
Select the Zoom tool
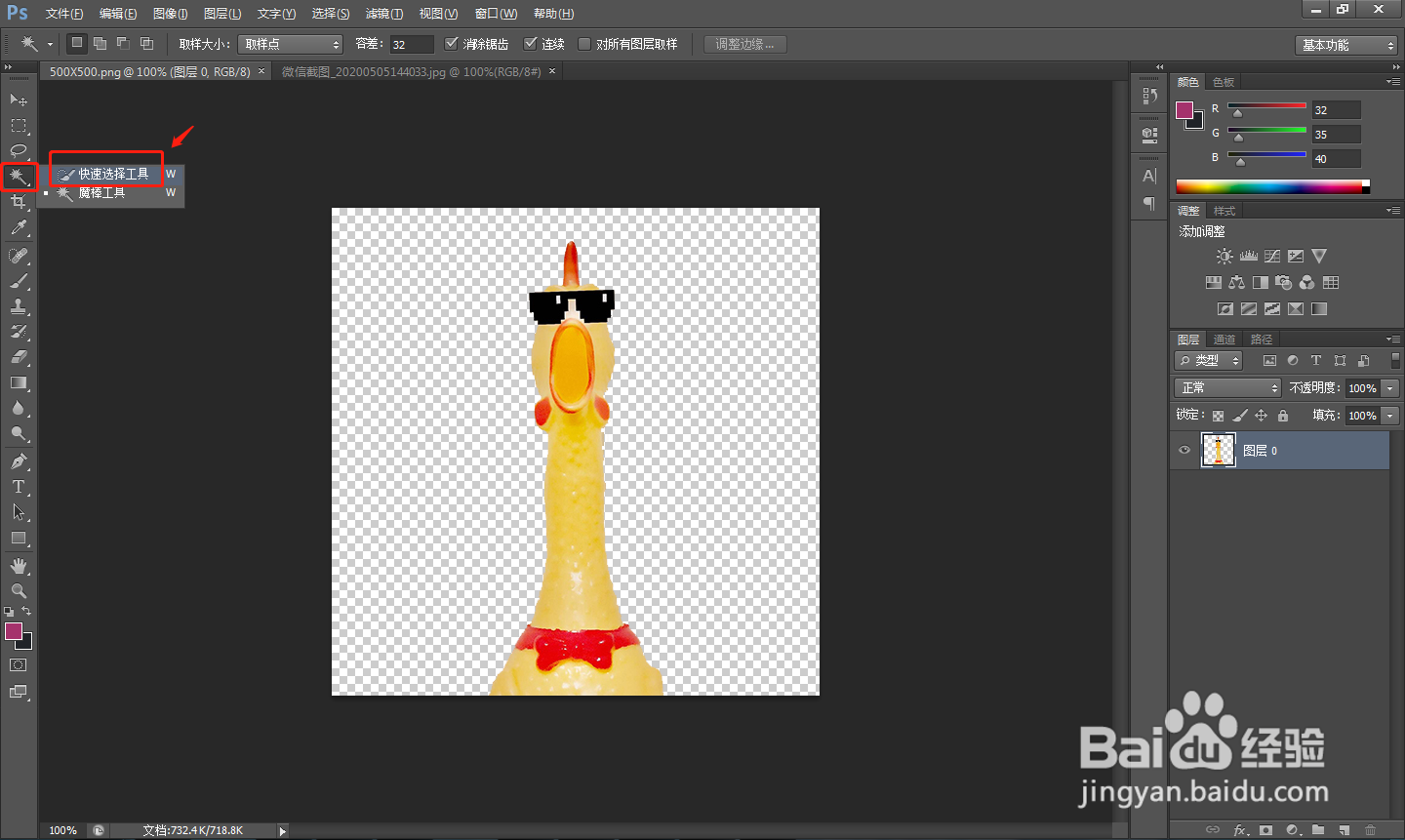coord(18,591)
